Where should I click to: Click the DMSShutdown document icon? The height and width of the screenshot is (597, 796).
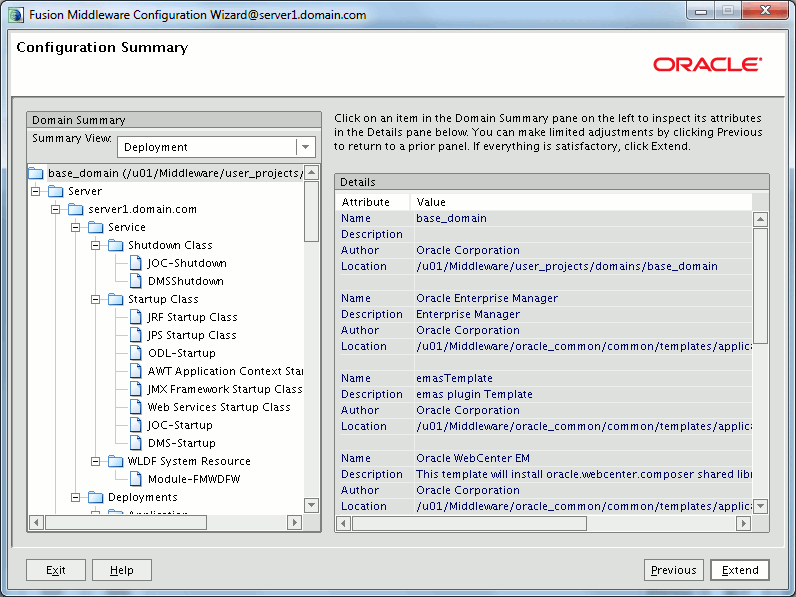click(136, 281)
